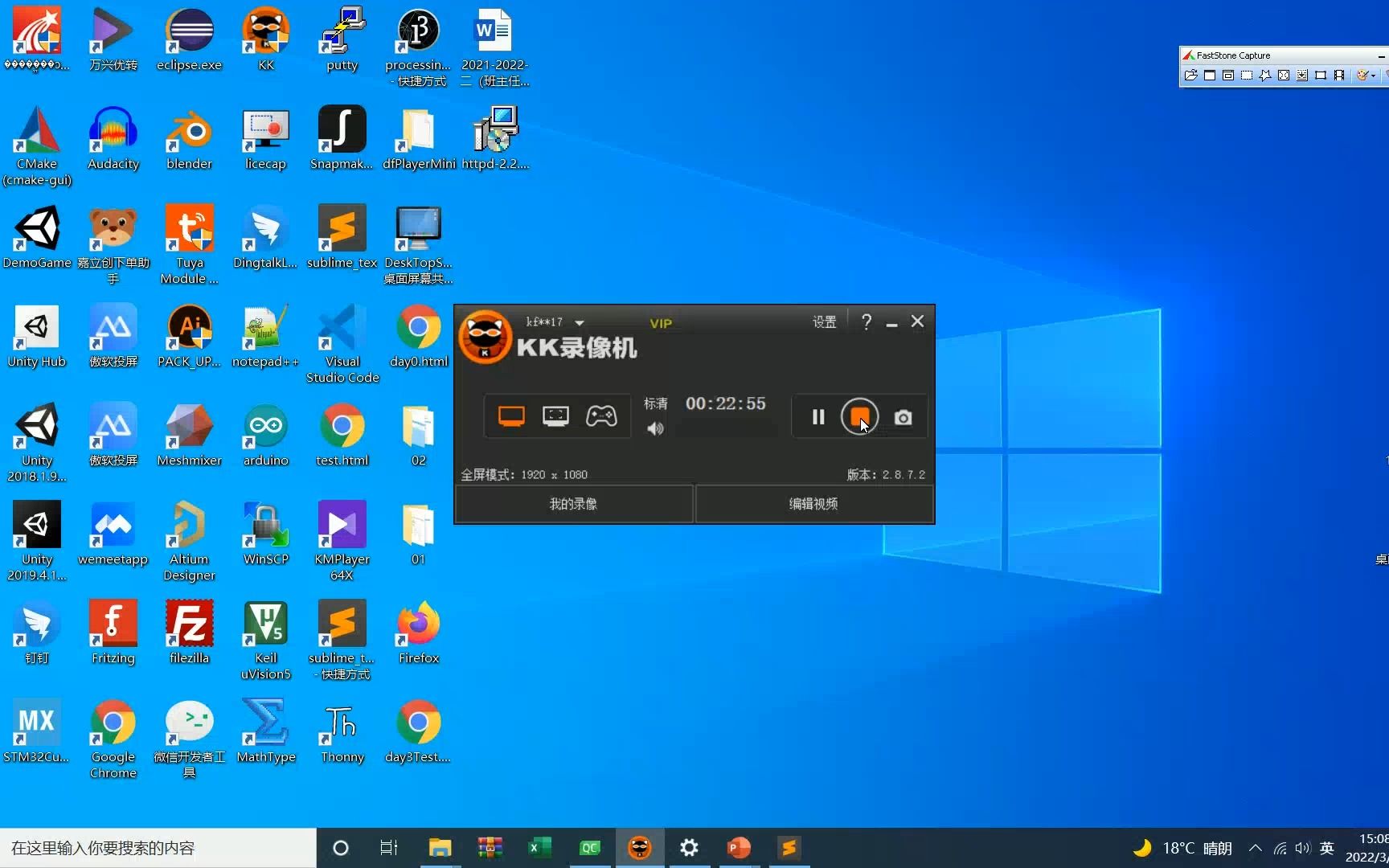This screenshot has width=1389, height=868.
Task: Click the 00:22:55 recording timer
Action: pos(725,403)
